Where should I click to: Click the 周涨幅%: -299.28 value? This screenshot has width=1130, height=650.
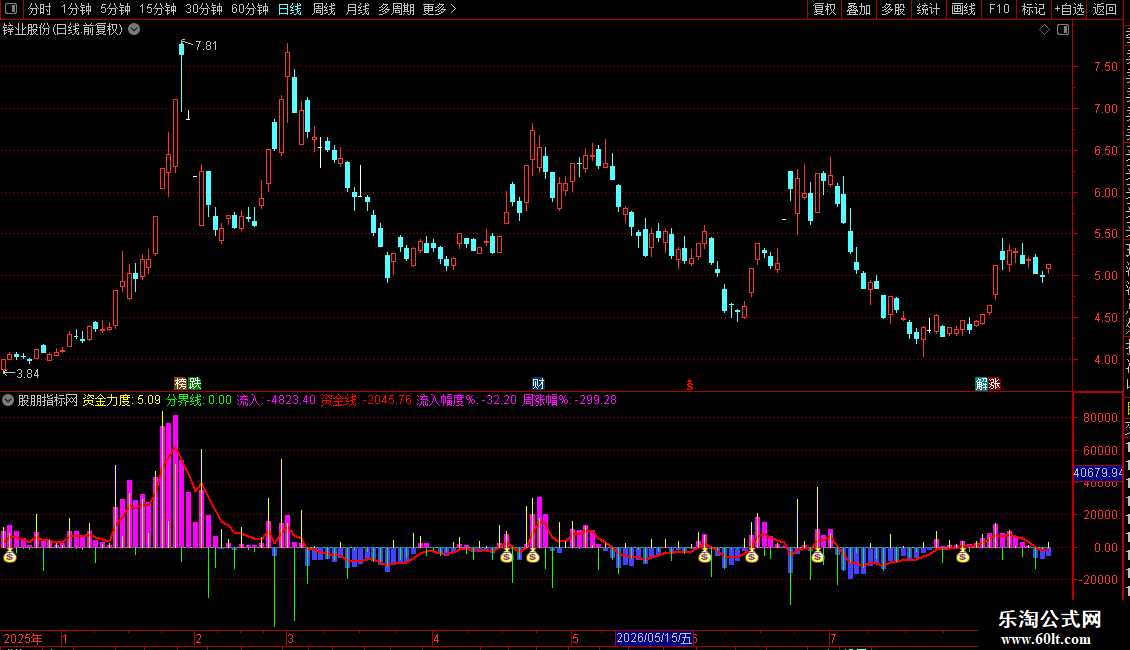pyautogui.click(x=569, y=400)
